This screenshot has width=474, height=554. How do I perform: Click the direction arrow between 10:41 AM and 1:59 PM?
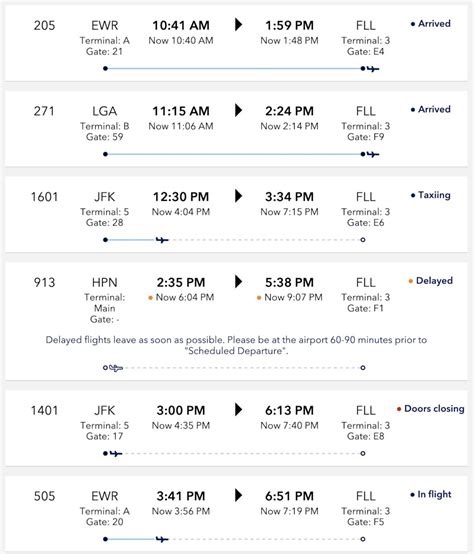[x=239, y=25]
